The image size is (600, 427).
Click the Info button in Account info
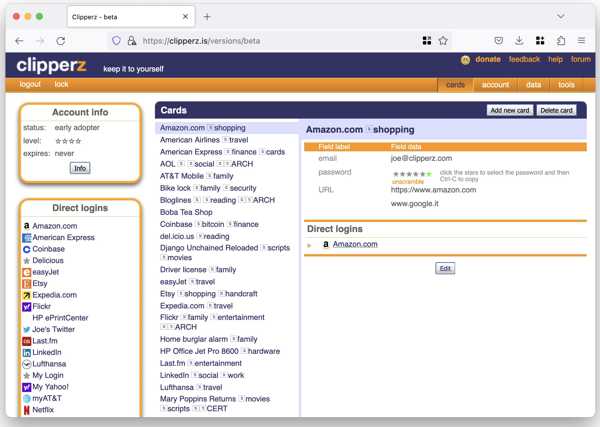click(x=80, y=168)
